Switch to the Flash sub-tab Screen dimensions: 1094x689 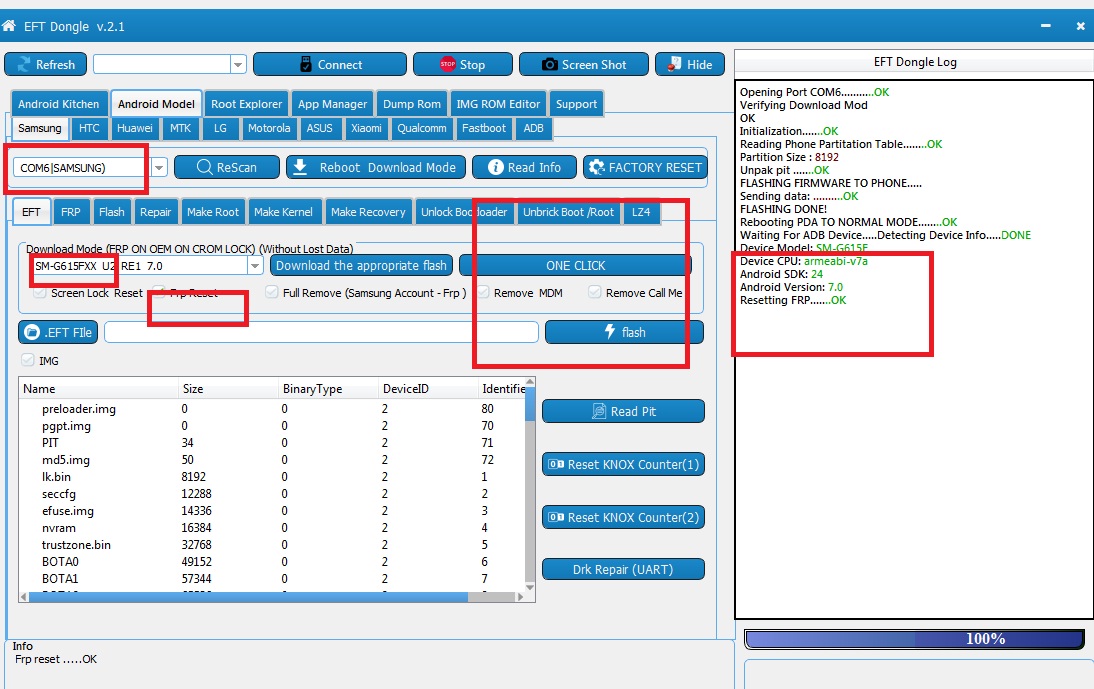112,212
